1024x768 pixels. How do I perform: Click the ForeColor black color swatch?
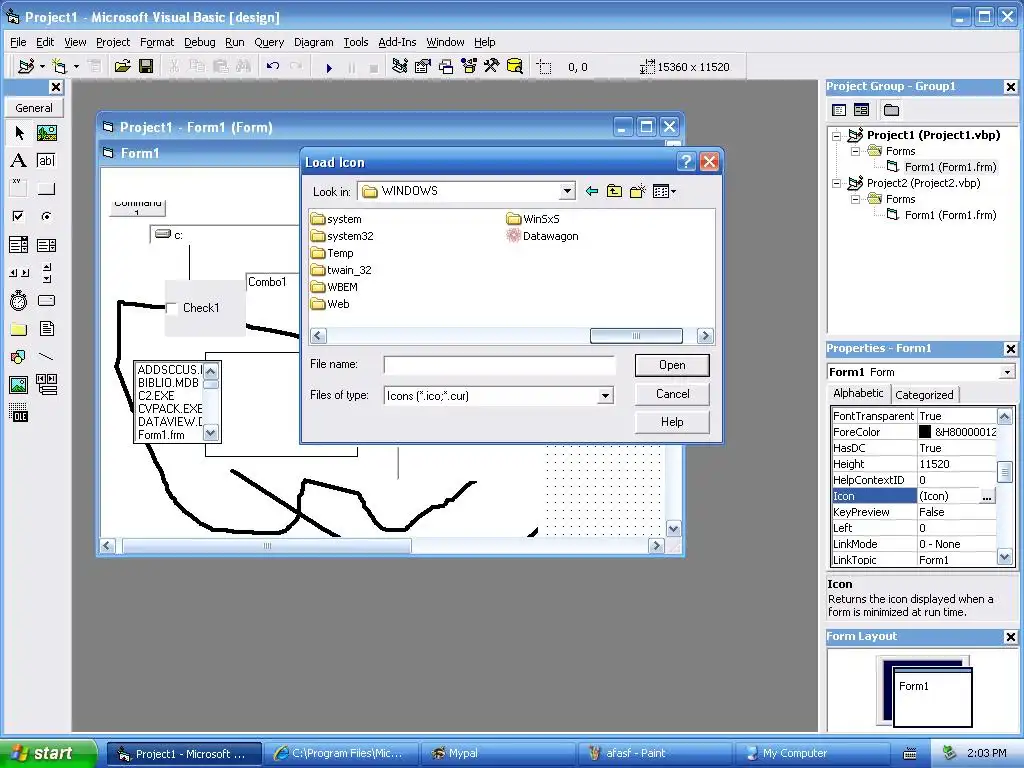pyautogui.click(x=925, y=432)
